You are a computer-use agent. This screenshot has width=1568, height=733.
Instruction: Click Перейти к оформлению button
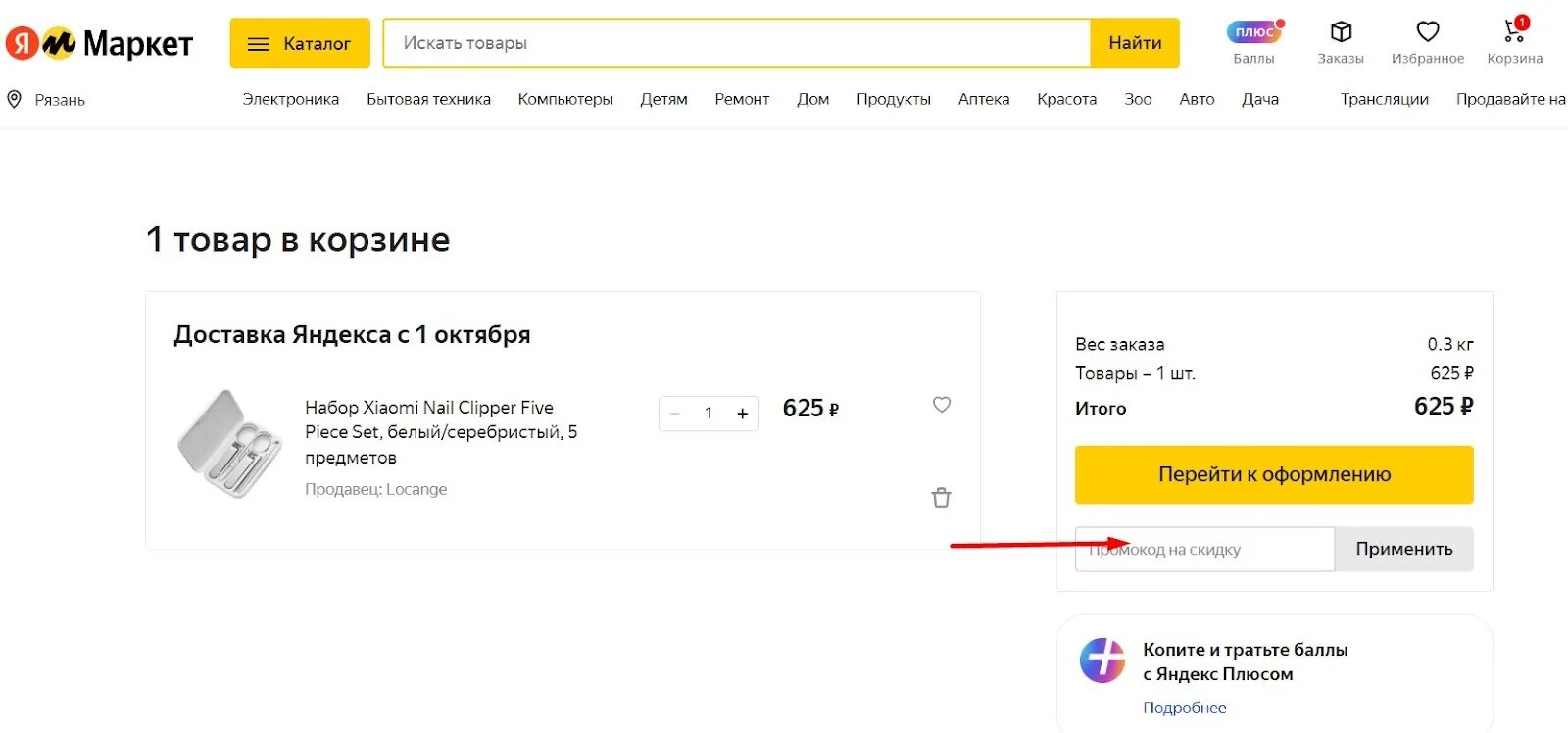(x=1274, y=474)
